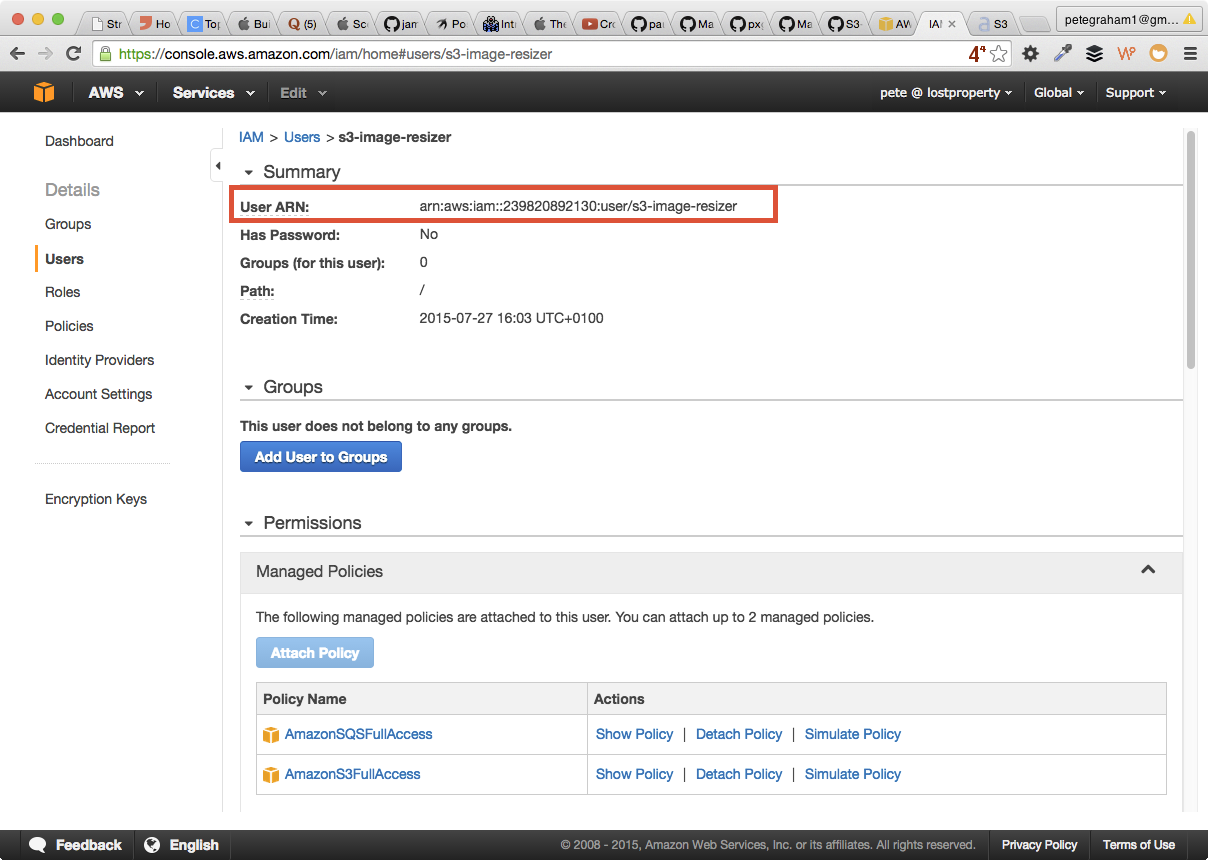Open the 'pete @ lostproperty' account menu
1208x860 pixels.
click(946, 92)
